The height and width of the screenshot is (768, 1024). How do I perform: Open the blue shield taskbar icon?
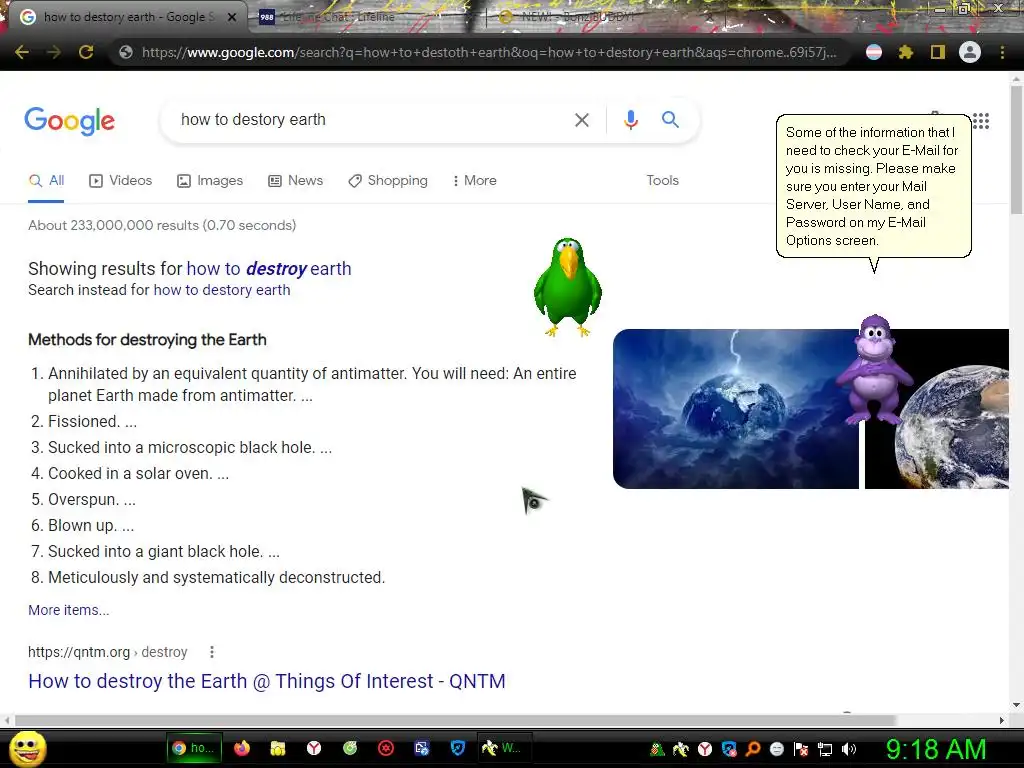[458, 748]
